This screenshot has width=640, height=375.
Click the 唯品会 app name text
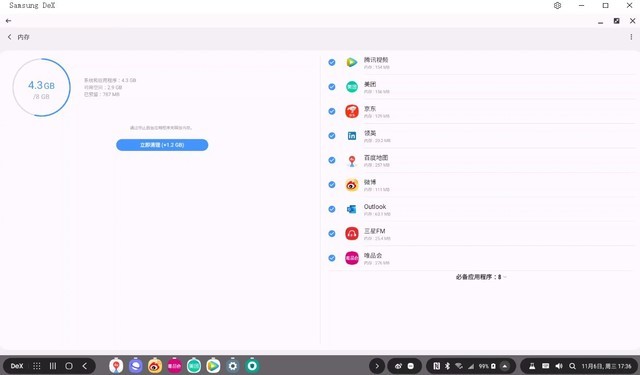373,255
